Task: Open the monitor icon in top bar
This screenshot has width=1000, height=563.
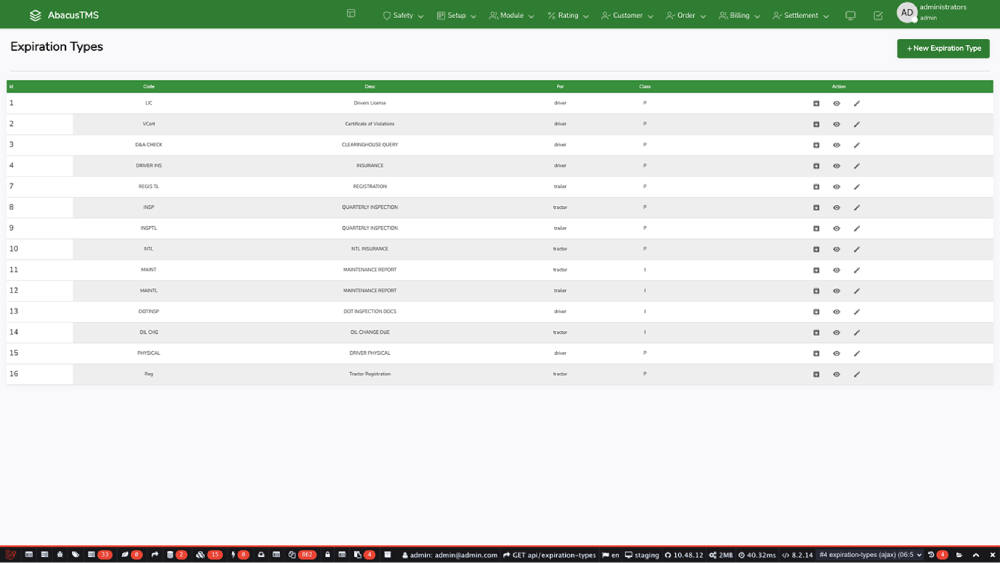Action: coord(850,16)
